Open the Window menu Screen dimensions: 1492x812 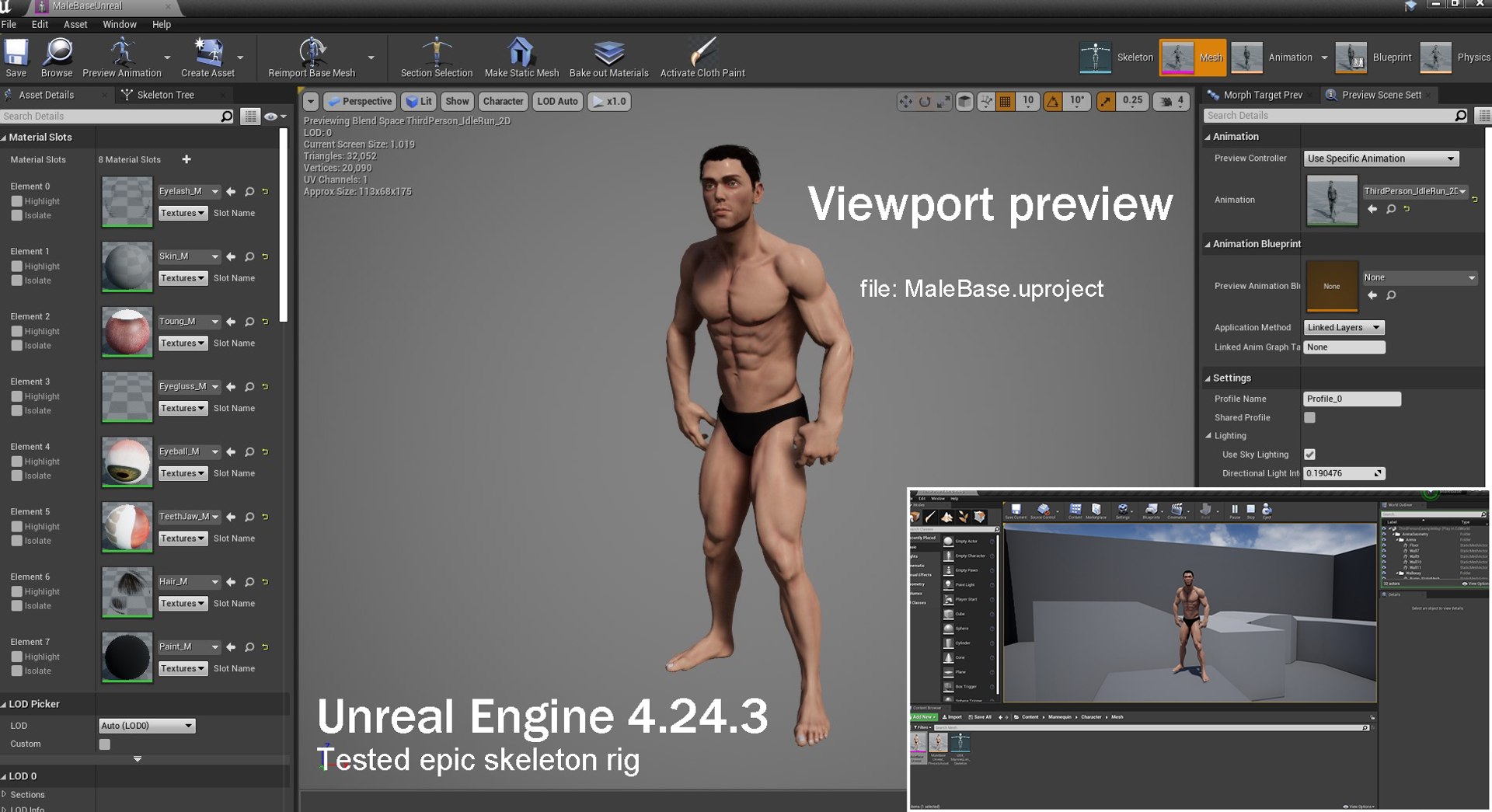120,24
